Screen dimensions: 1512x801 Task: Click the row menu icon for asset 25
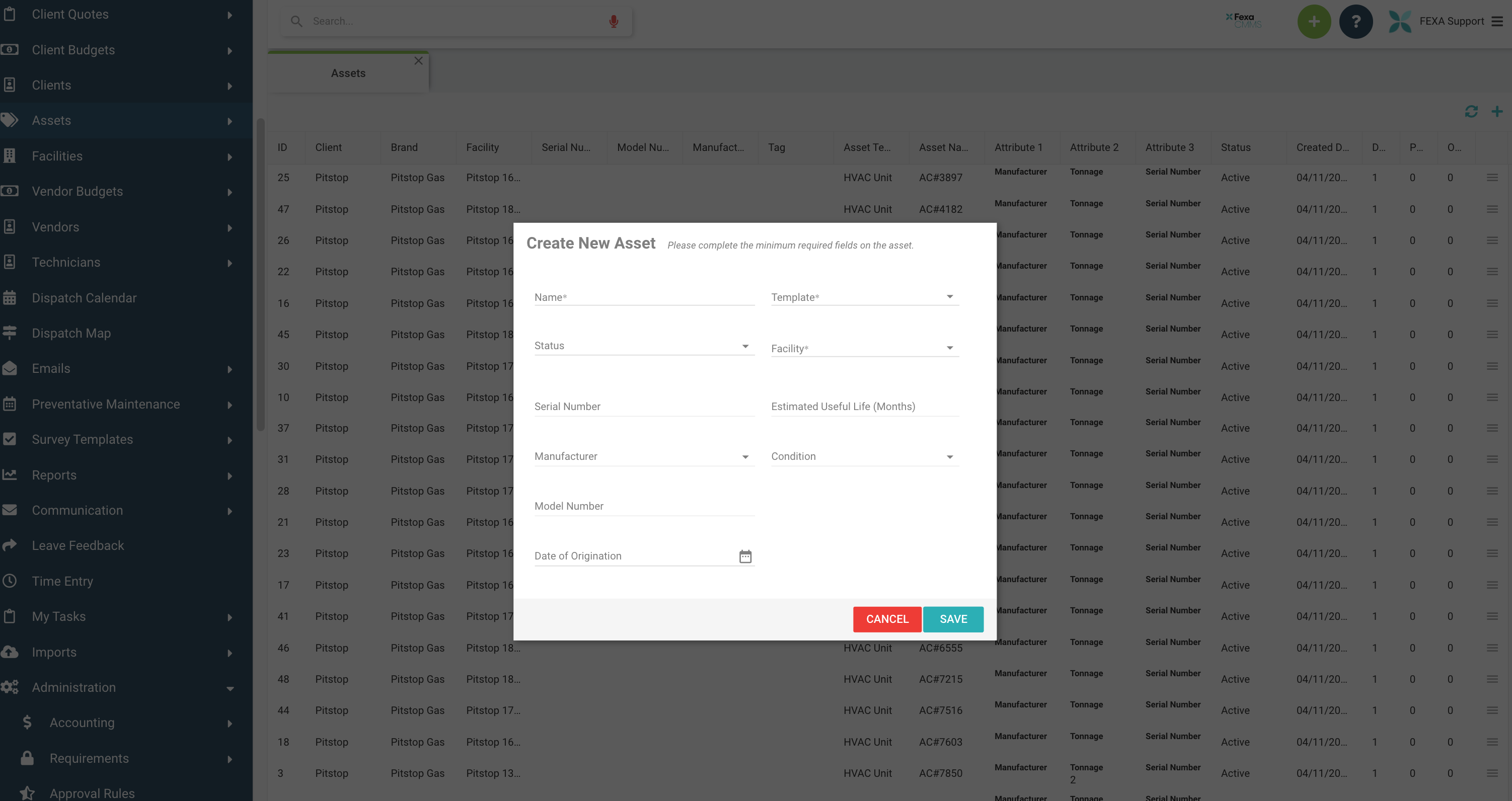(x=1492, y=177)
